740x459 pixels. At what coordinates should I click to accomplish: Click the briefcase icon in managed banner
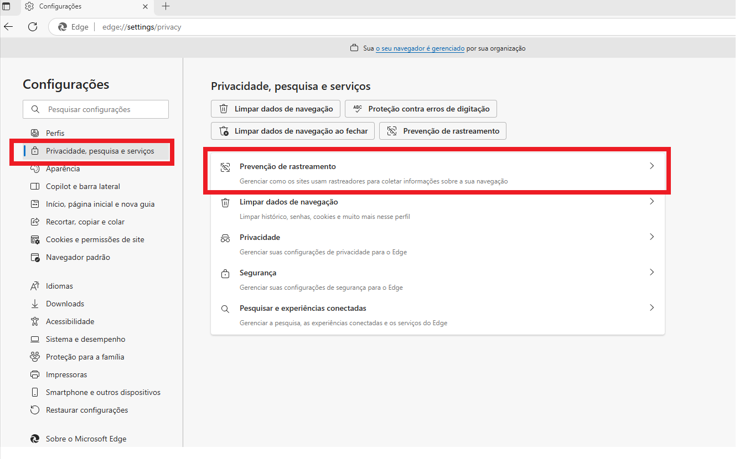[354, 48]
